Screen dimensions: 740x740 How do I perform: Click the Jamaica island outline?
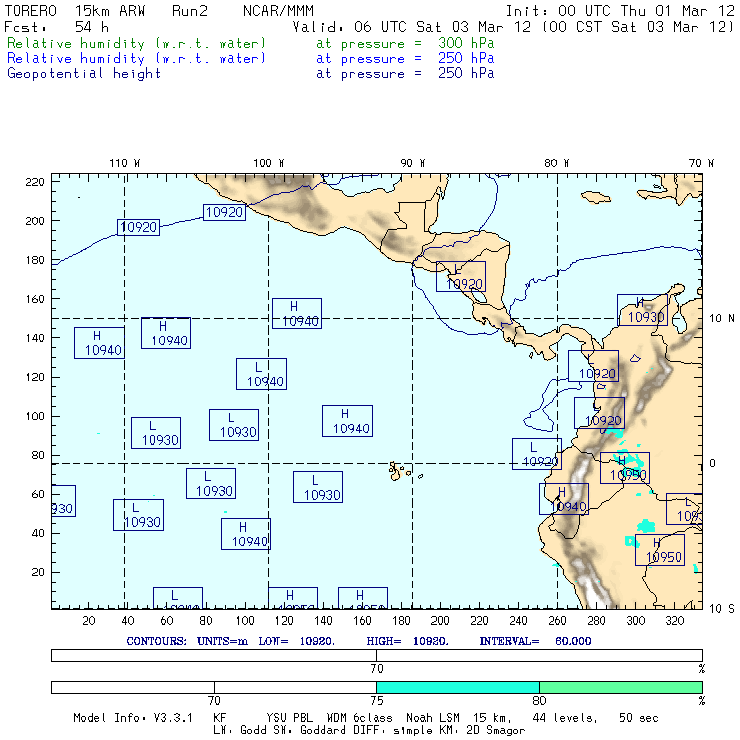596,196
